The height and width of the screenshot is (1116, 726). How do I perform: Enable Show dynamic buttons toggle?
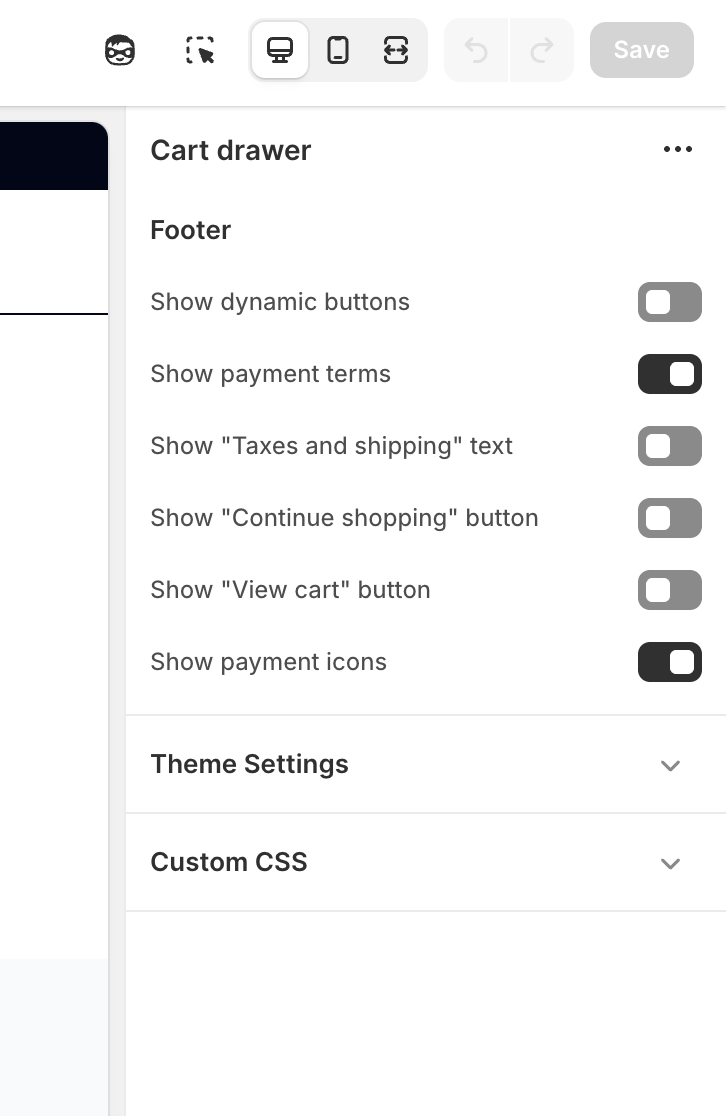point(669,302)
